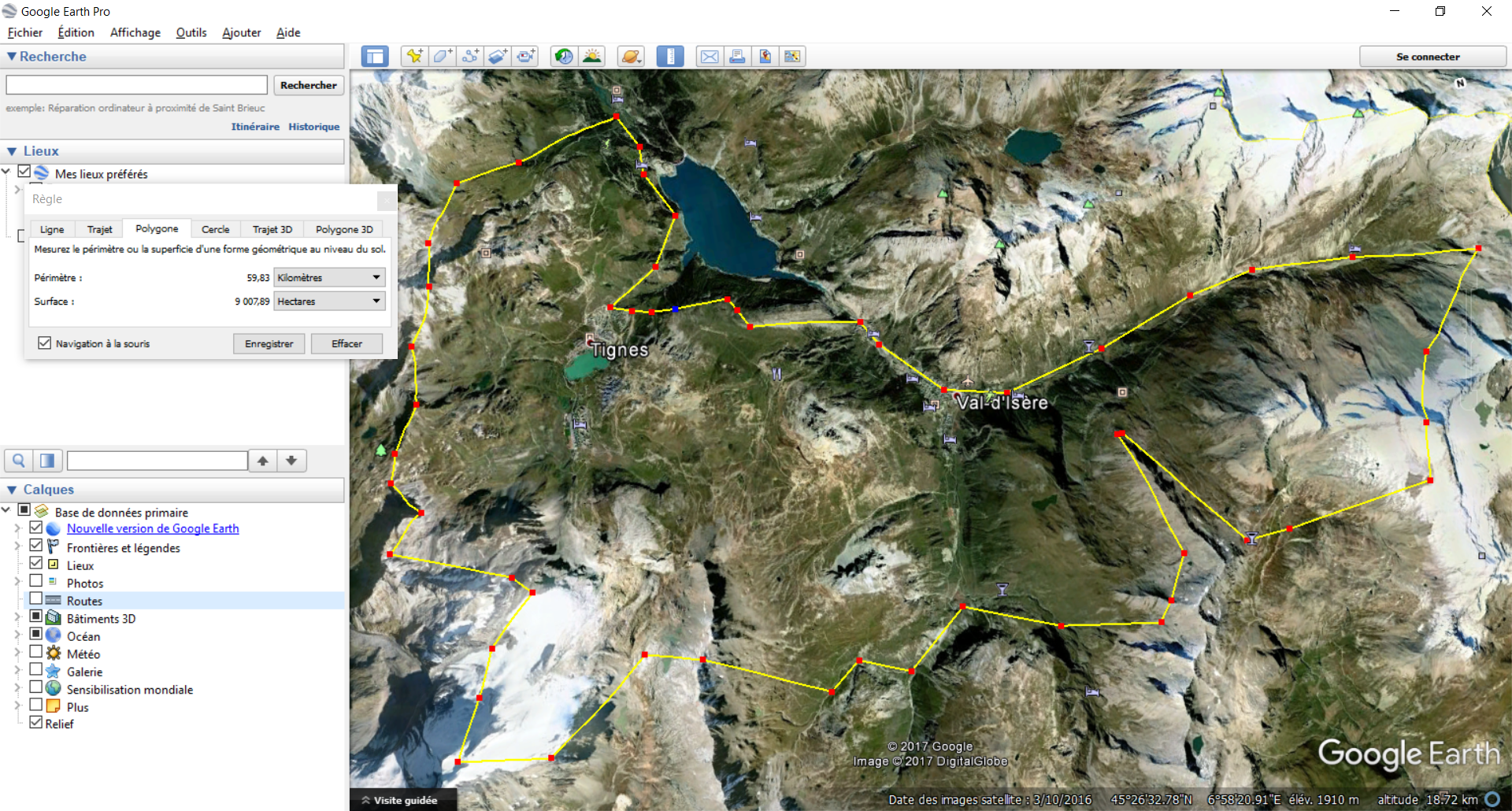Image resolution: width=1512 pixels, height=811 pixels.
Task: Click Effacer to clear the measurement
Action: [x=346, y=343]
